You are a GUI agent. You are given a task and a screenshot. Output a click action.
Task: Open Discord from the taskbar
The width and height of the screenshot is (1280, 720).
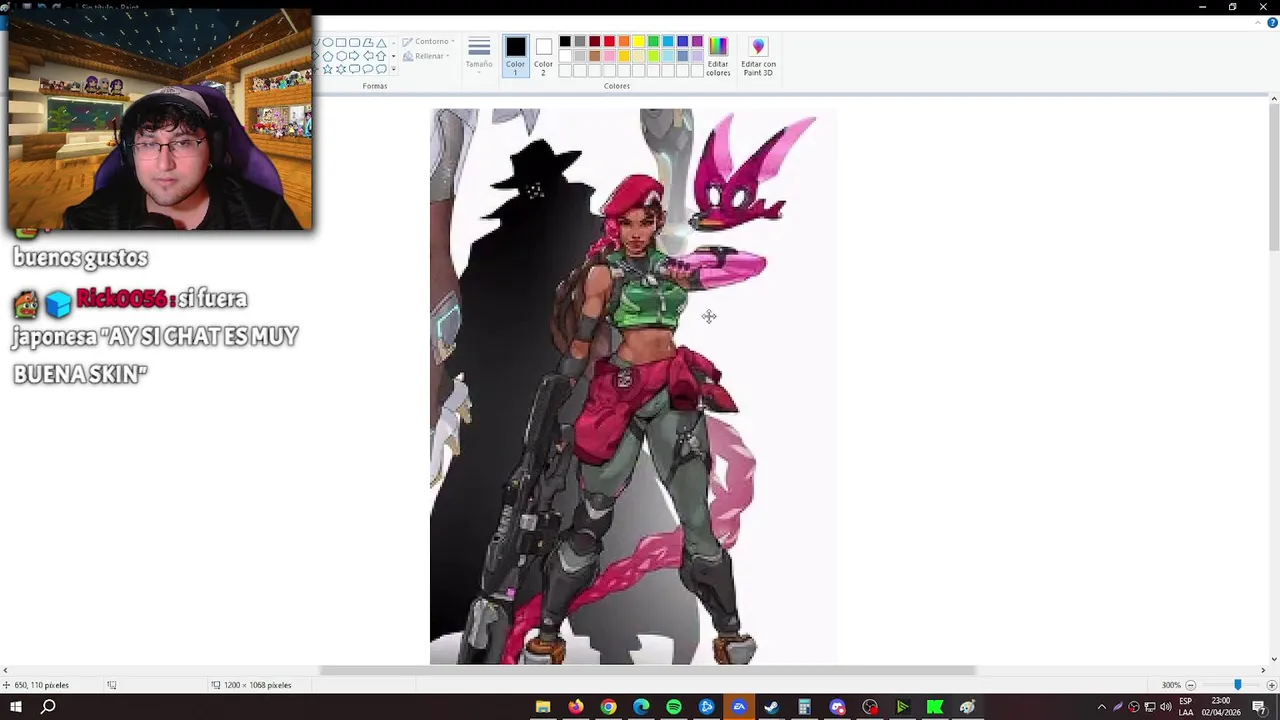pos(837,707)
